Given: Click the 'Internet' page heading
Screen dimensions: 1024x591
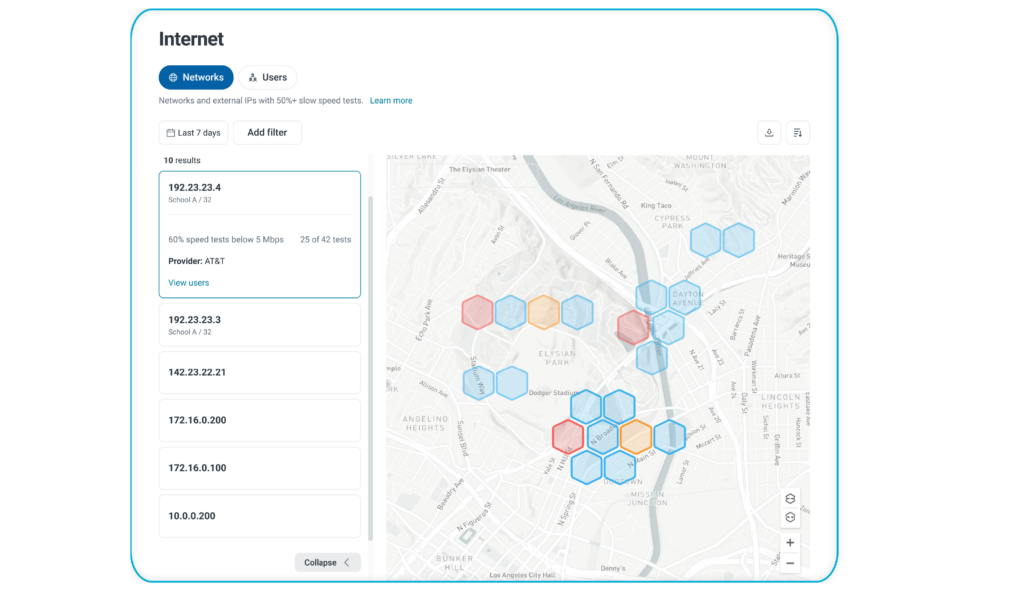Looking at the screenshot, I should click(191, 39).
